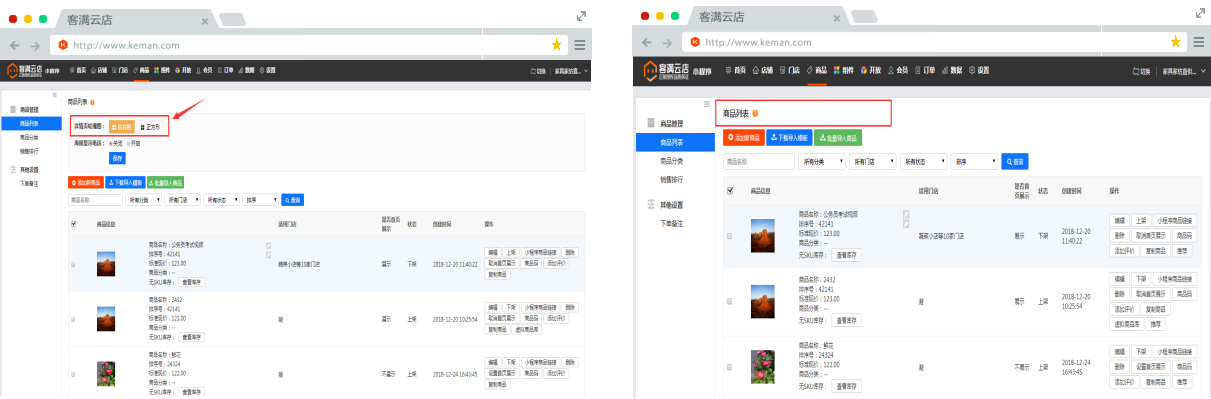Click orange help icon beside 商品列表 in left window
The image size is (1211, 399).
click(x=93, y=102)
